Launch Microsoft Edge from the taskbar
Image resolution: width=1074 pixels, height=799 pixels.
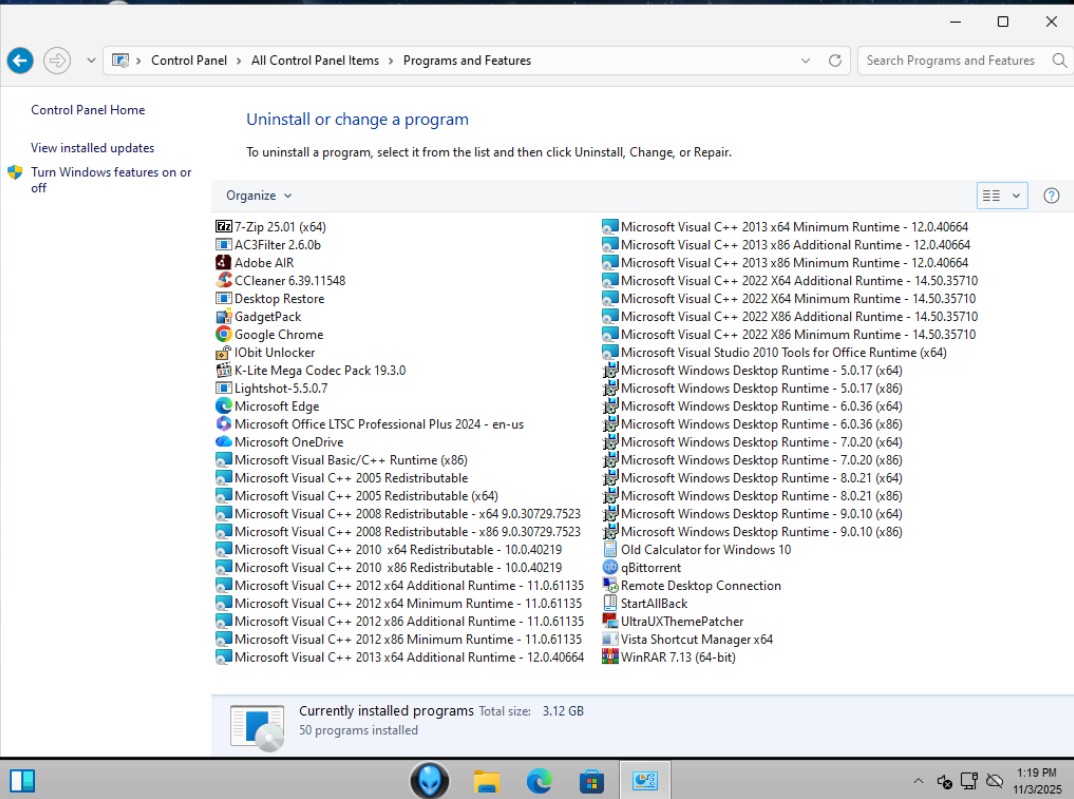tap(539, 781)
